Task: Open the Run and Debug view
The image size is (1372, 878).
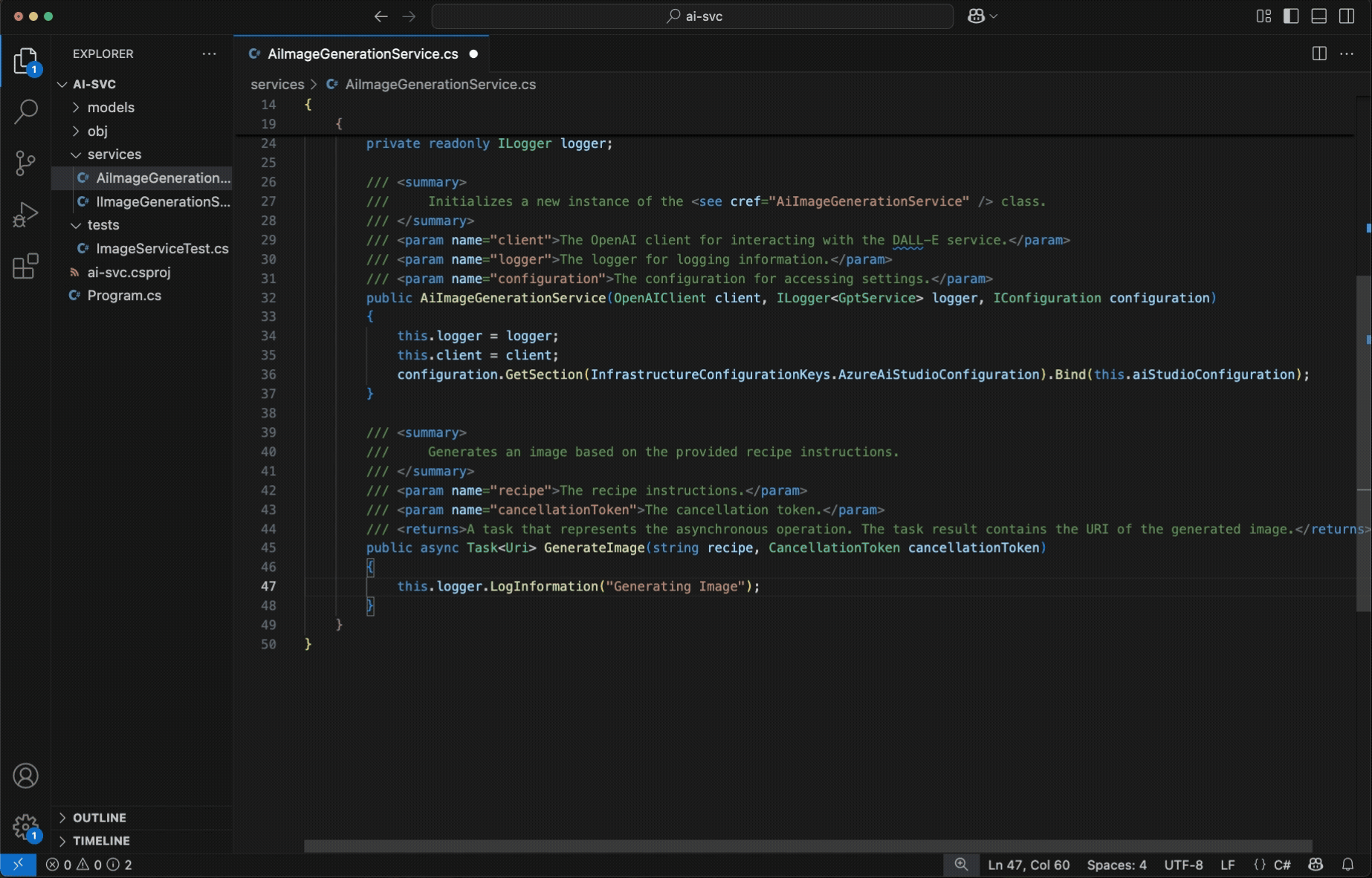Action: (x=26, y=214)
